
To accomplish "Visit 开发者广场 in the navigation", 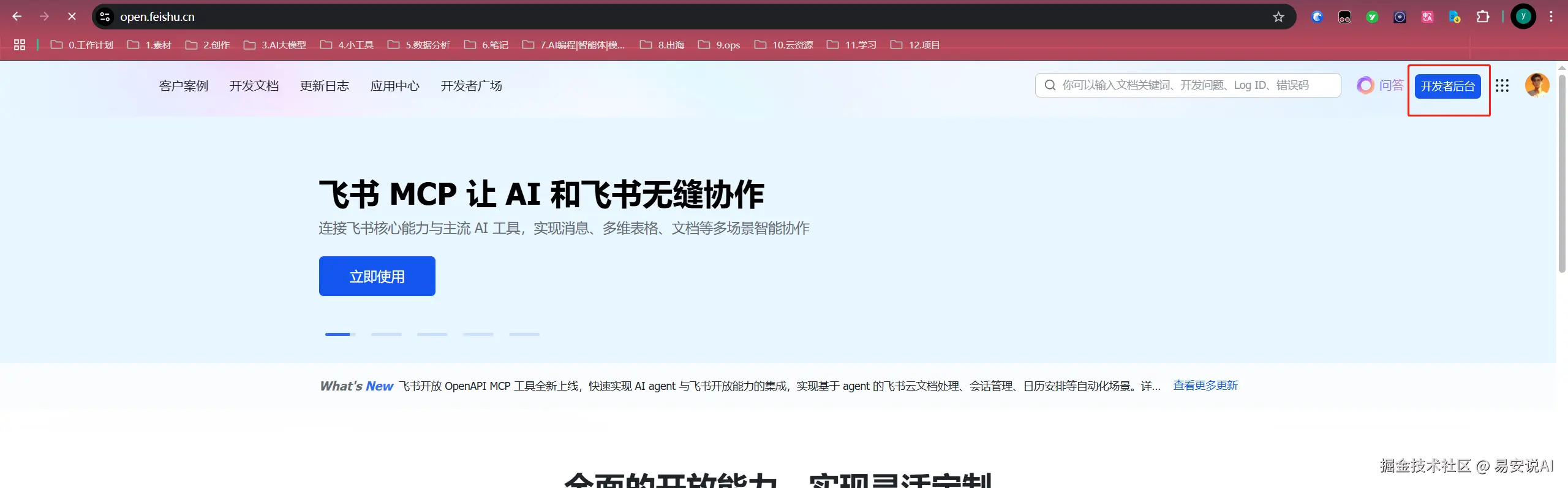I will coord(472,86).
